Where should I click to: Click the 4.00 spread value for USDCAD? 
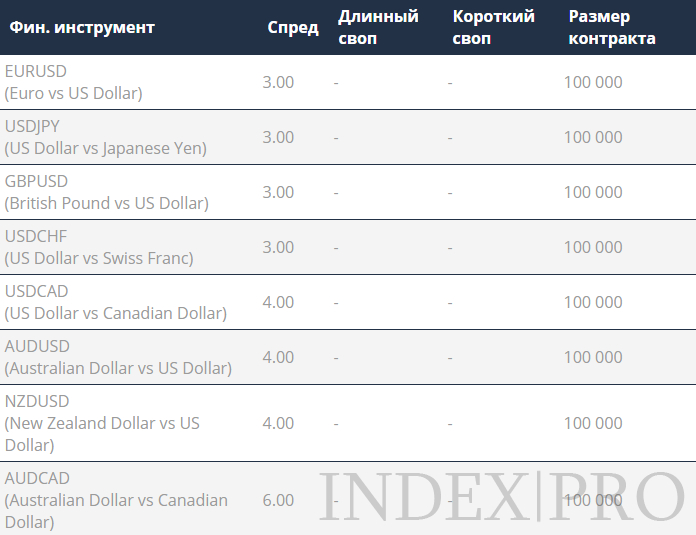(x=278, y=302)
